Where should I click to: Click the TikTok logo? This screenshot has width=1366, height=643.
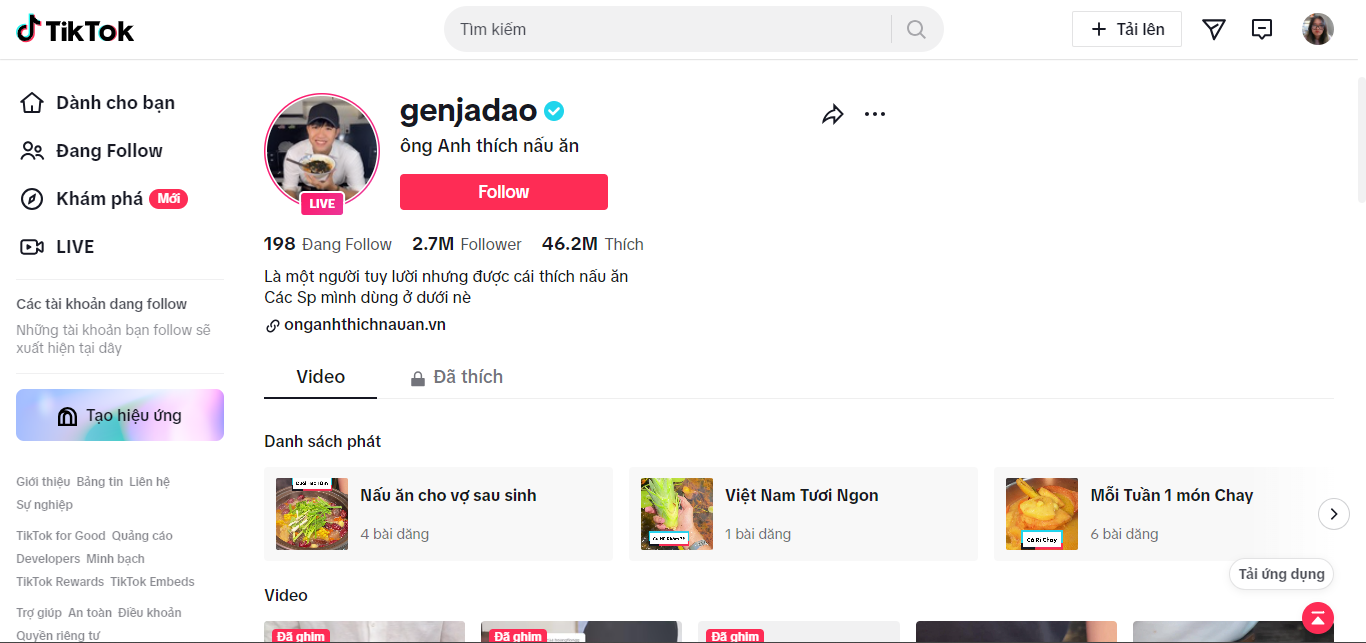click(x=75, y=30)
